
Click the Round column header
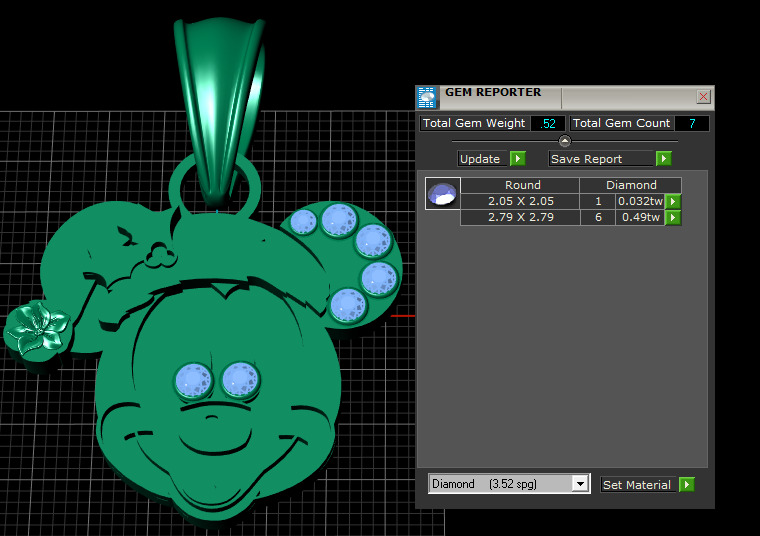point(520,185)
